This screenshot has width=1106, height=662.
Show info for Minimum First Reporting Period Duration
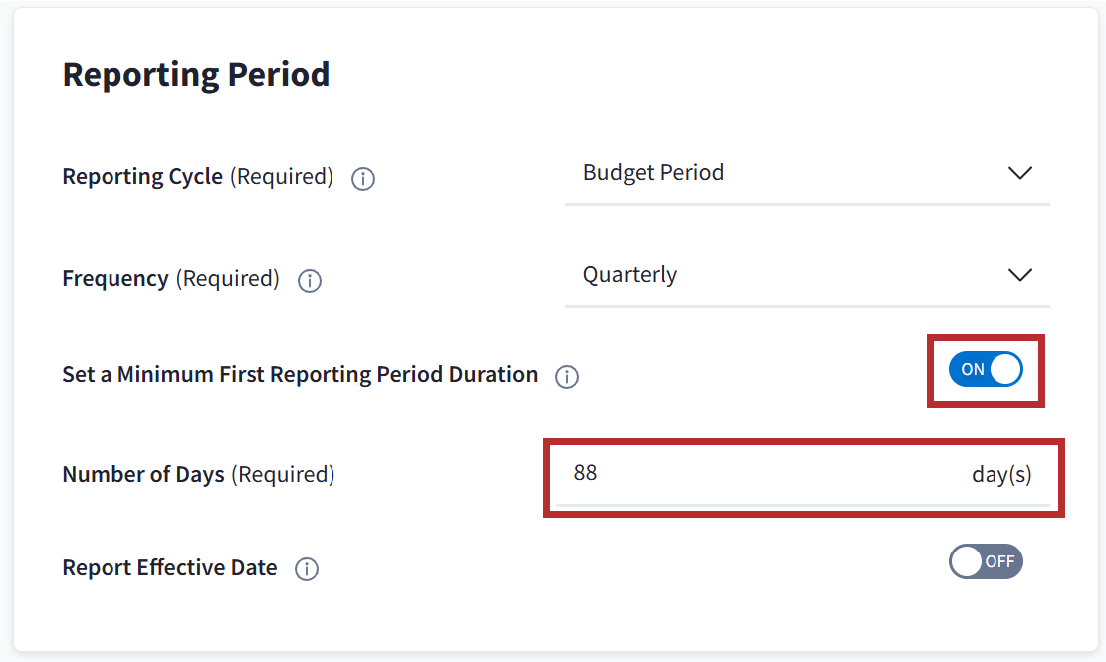click(x=567, y=377)
